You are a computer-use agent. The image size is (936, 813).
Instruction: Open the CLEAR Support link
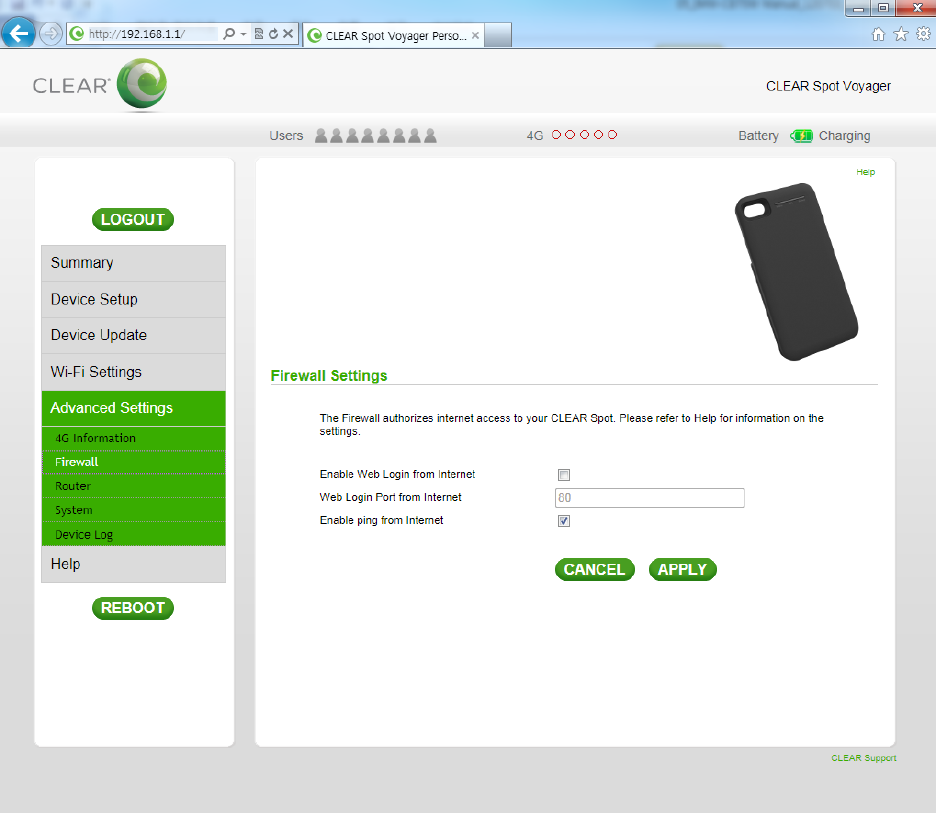tap(864, 758)
